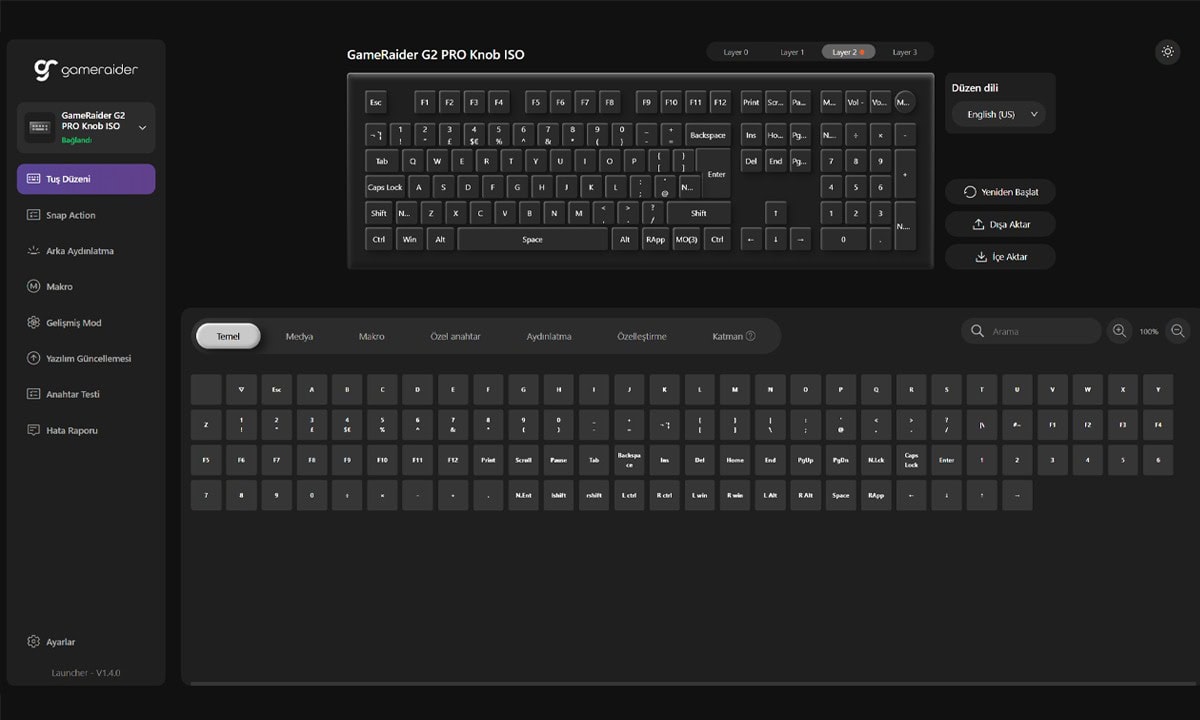Switch to the Aydınlatma tab
The image size is (1200, 720).
549,336
